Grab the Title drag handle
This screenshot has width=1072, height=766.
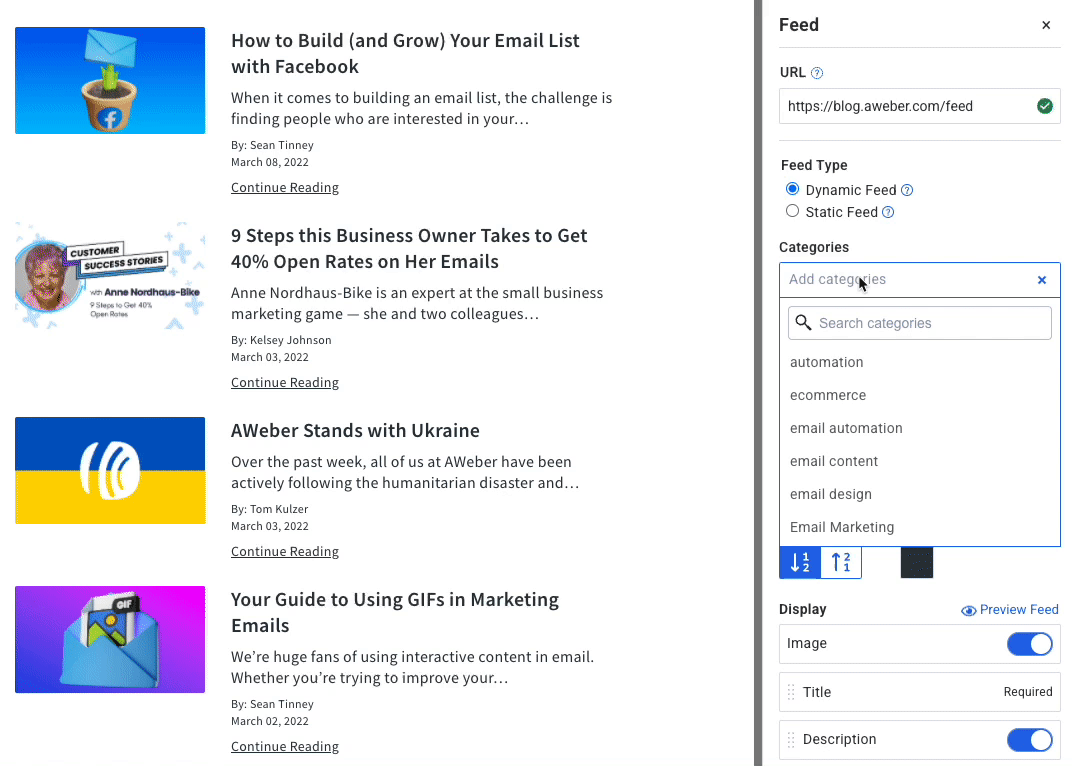coord(790,692)
